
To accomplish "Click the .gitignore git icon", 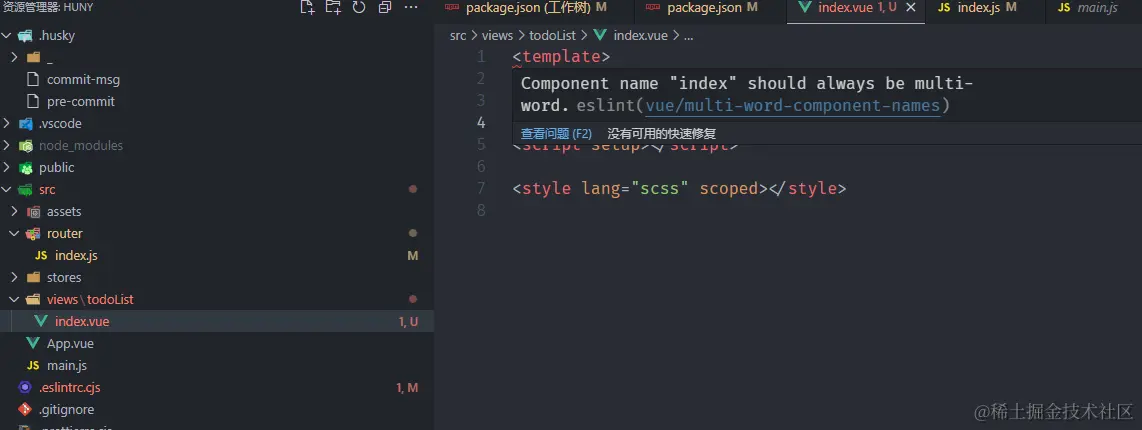I will pos(25,410).
